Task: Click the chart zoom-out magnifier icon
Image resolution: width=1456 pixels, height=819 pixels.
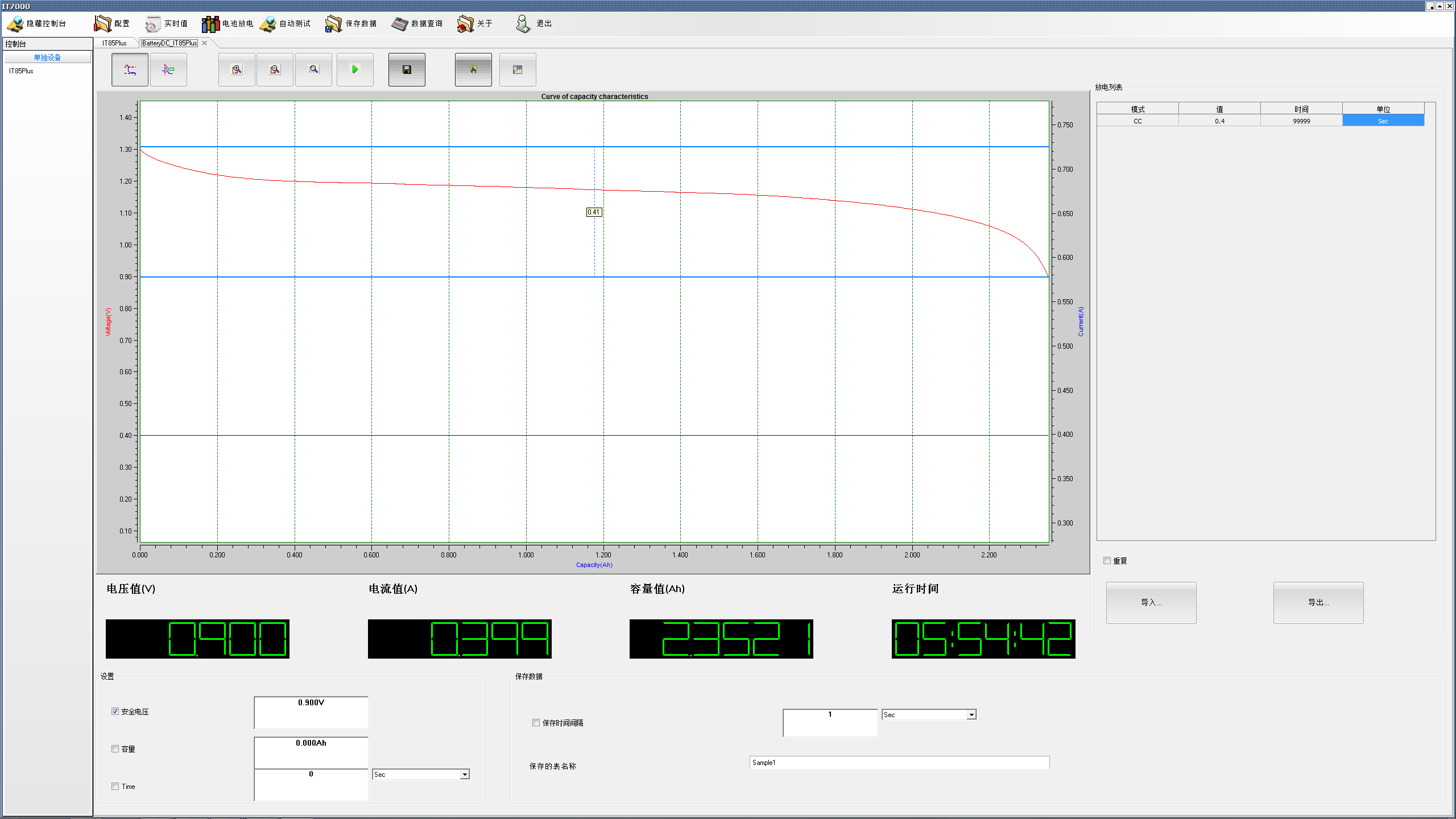Action: [x=275, y=69]
